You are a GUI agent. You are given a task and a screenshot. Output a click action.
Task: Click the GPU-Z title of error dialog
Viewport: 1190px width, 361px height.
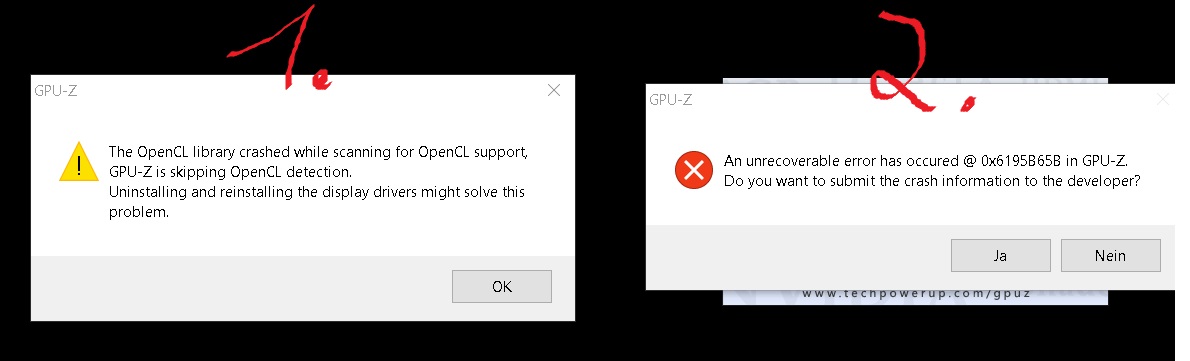point(670,99)
